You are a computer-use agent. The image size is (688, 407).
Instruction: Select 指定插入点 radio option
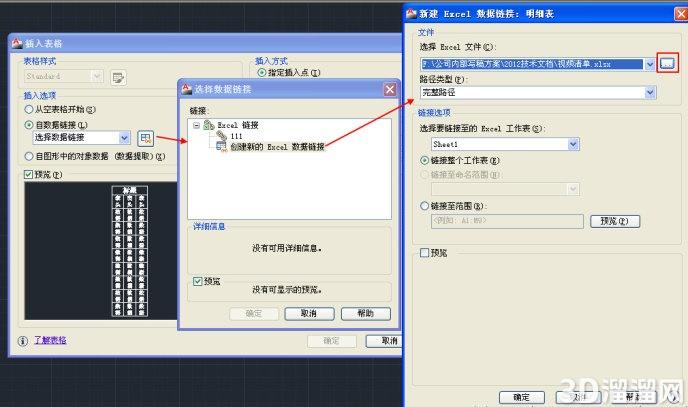tap(262, 72)
